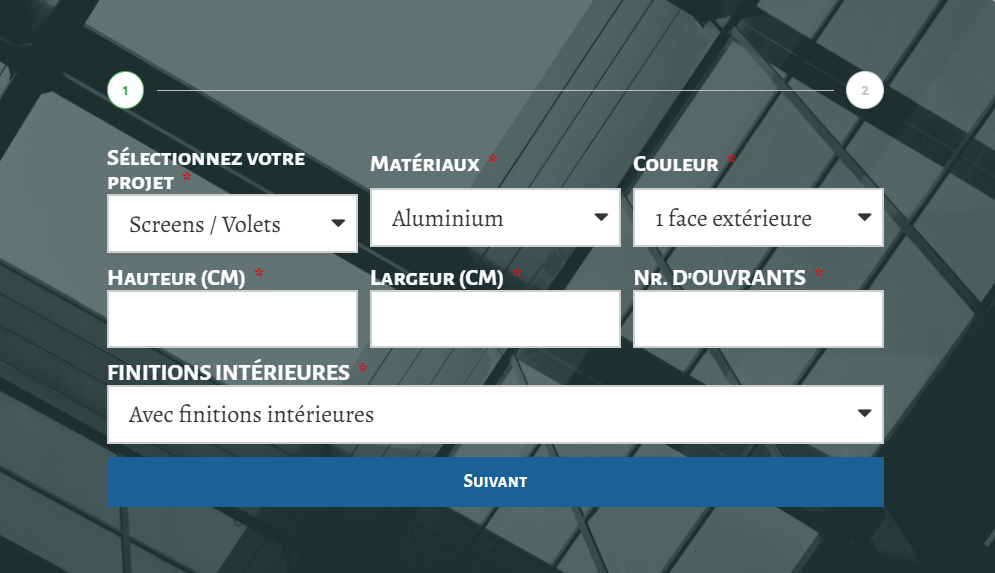Click the Matériaux label
Image resolution: width=995 pixels, height=573 pixels.
click(x=425, y=164)
